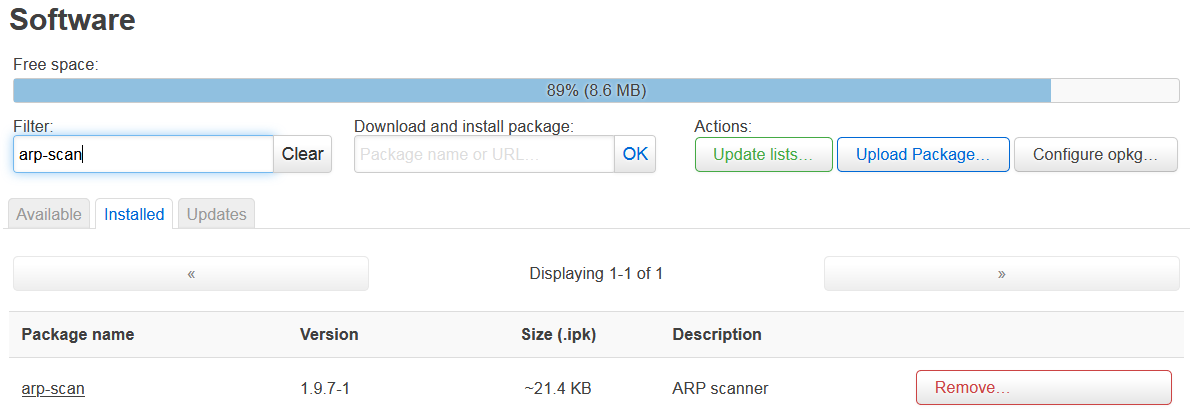
Task: Click the free space usage bar
Action: click(x=596, y=90)
